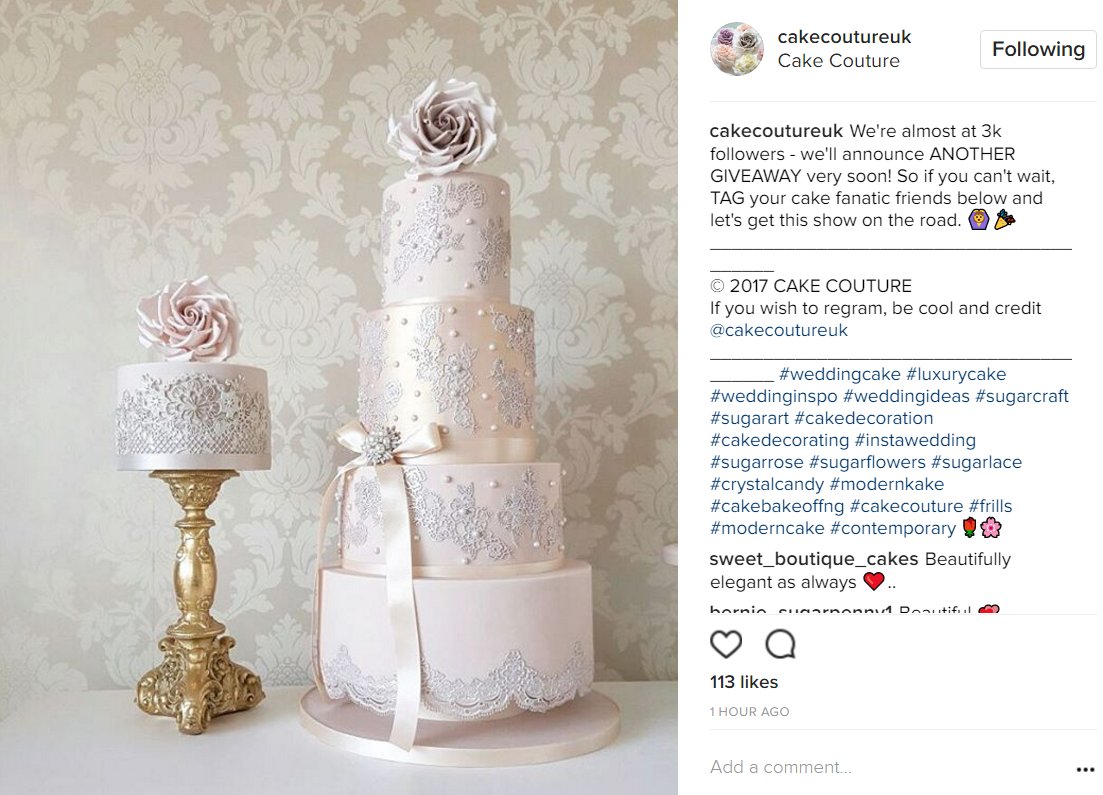Open the #sugarlace hashtag
The image size is (1103, 795).
tap(976, 462)
